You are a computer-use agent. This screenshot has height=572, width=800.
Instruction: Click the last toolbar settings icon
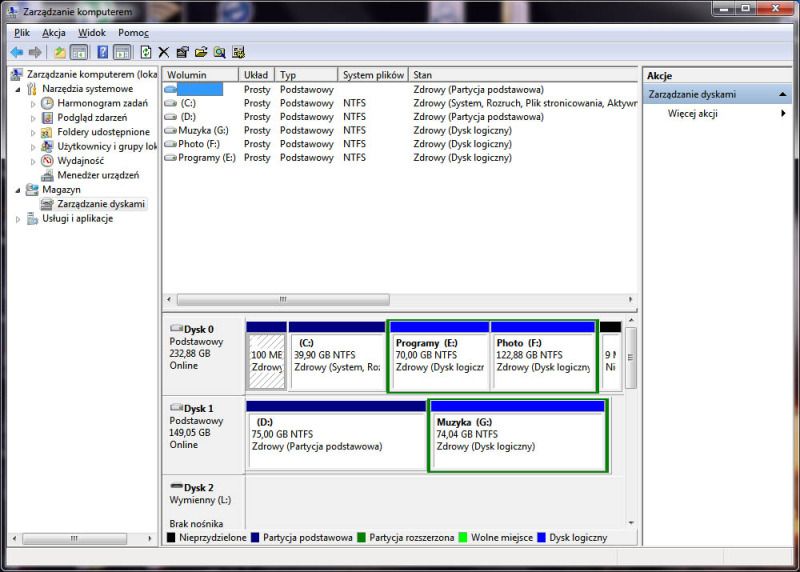tap(238, 52)
